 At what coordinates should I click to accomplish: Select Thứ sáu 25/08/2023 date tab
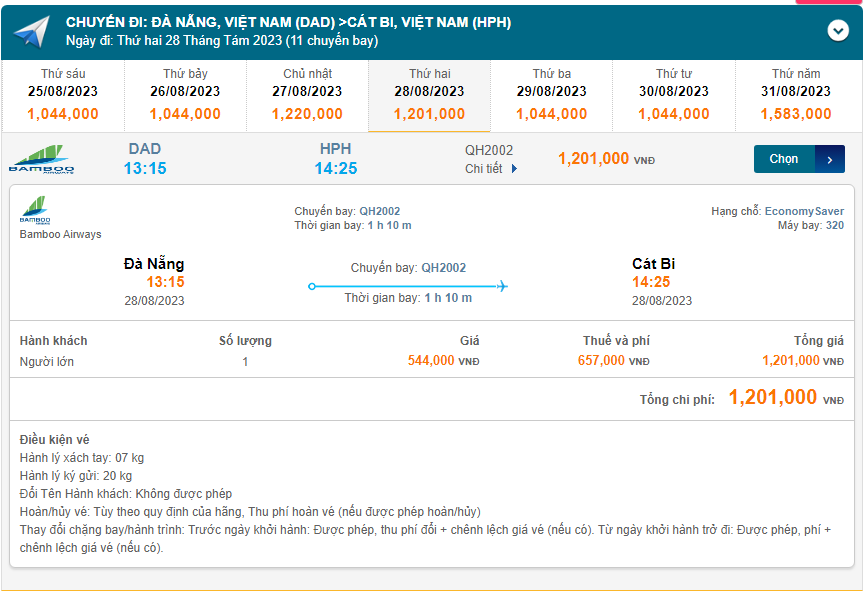(x=62, y=96)
